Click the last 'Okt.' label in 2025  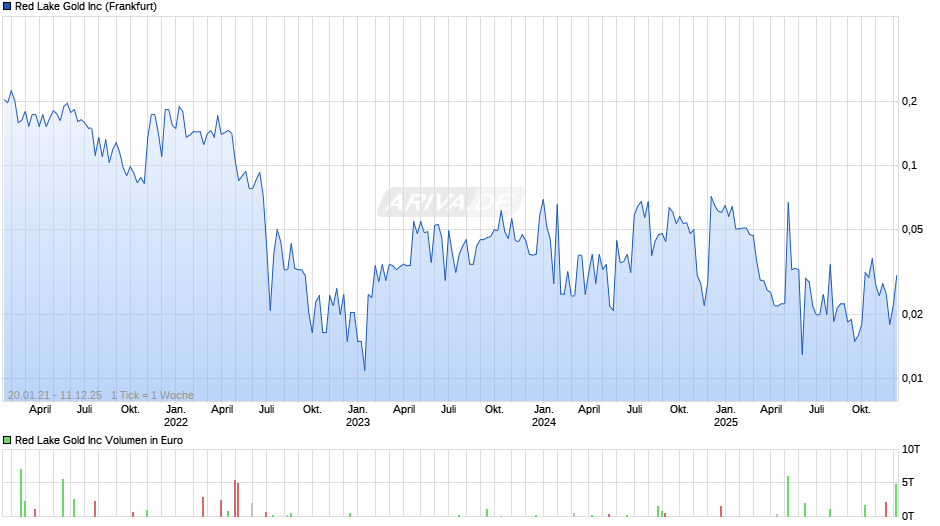pos(861,410)
